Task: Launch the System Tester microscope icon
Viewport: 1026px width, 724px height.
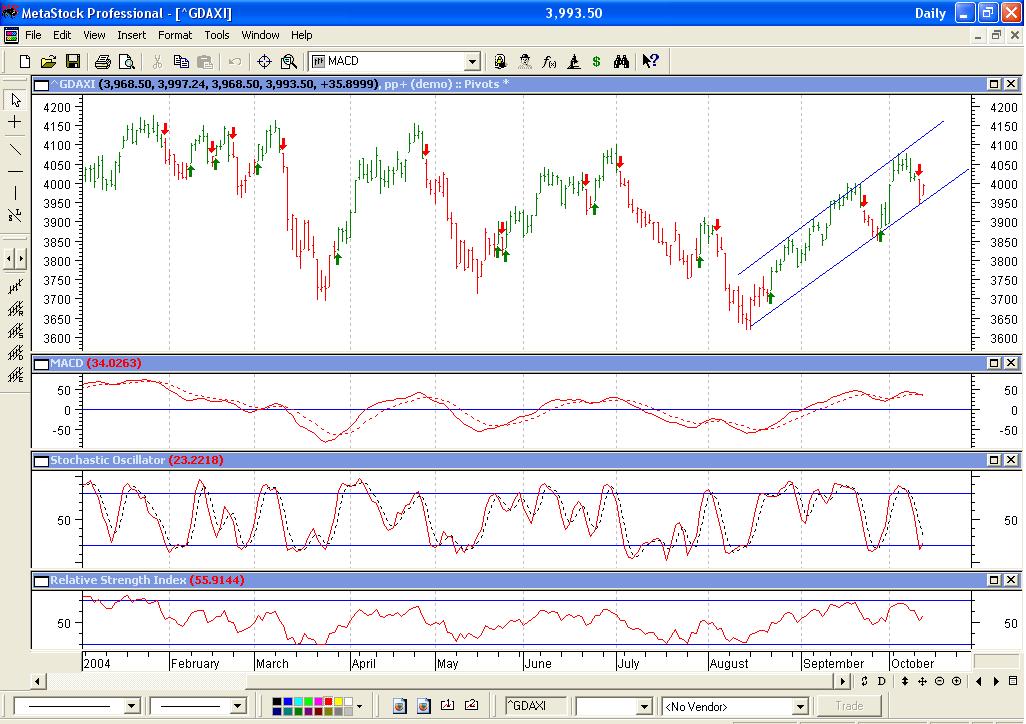Action: click(573, 62)
